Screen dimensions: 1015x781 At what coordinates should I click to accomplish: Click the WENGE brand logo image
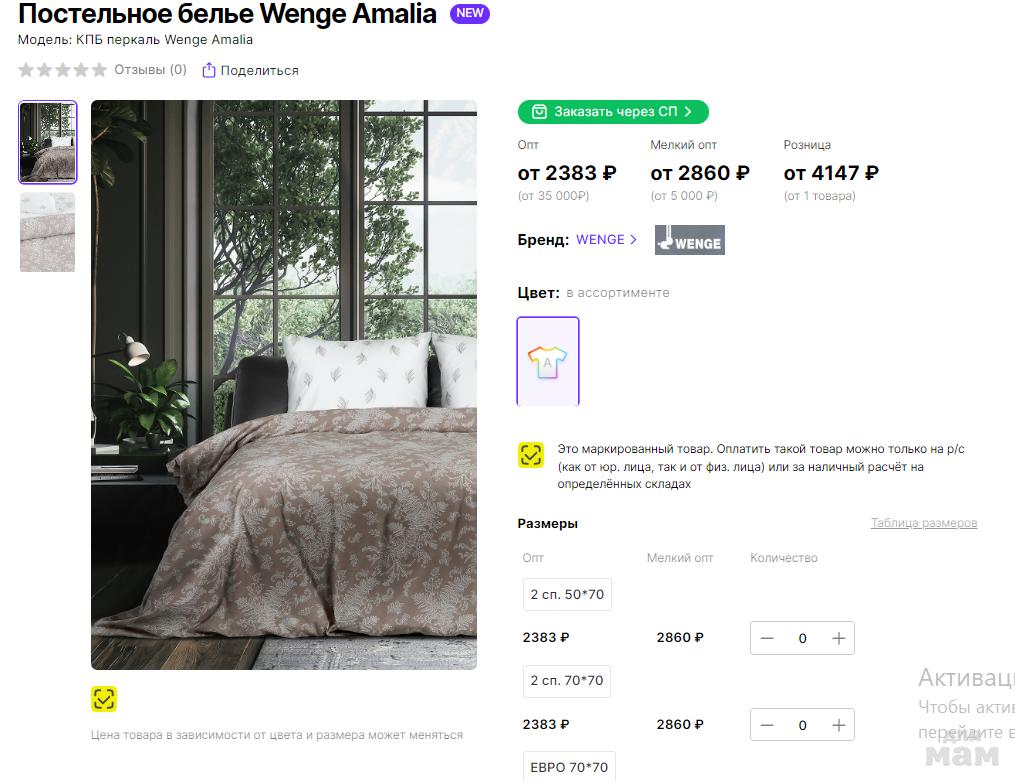(689, 240)
